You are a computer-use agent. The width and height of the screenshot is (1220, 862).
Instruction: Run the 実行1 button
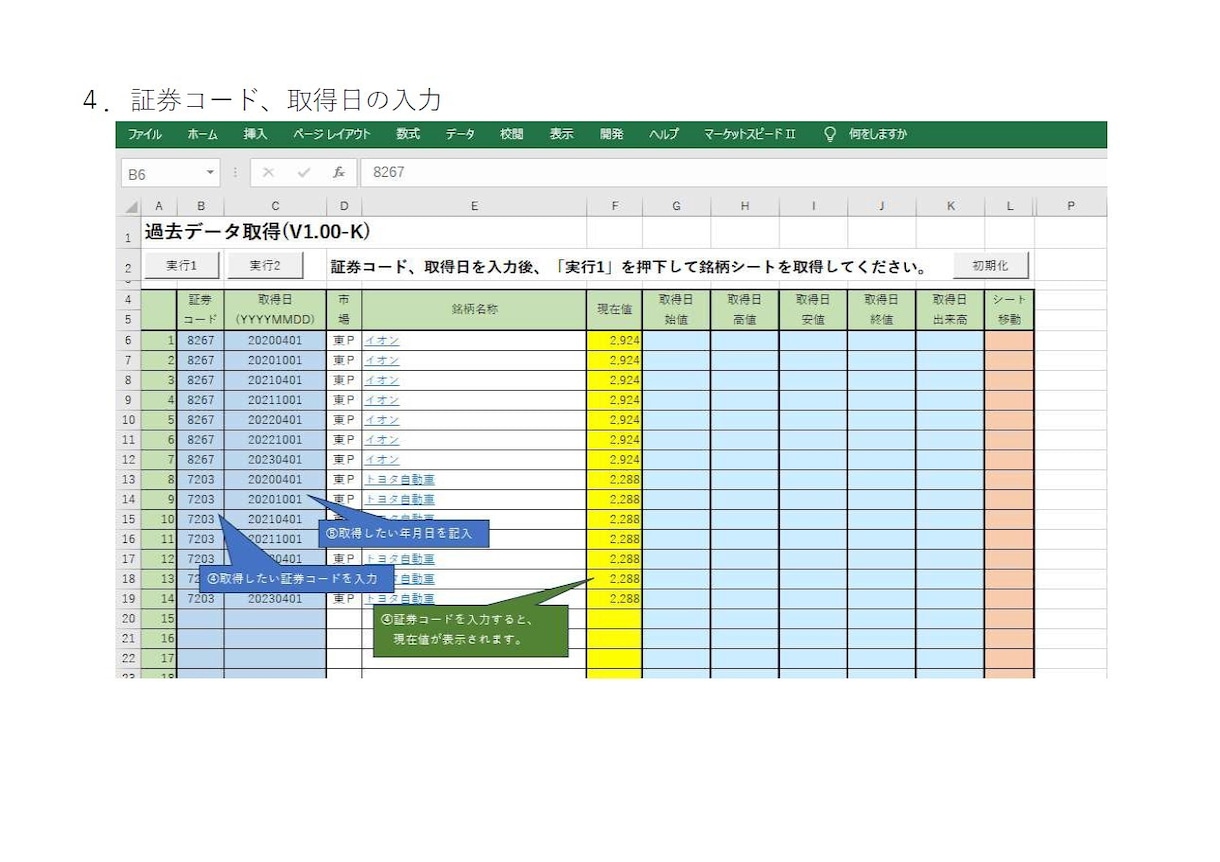(x=181, y=266)
